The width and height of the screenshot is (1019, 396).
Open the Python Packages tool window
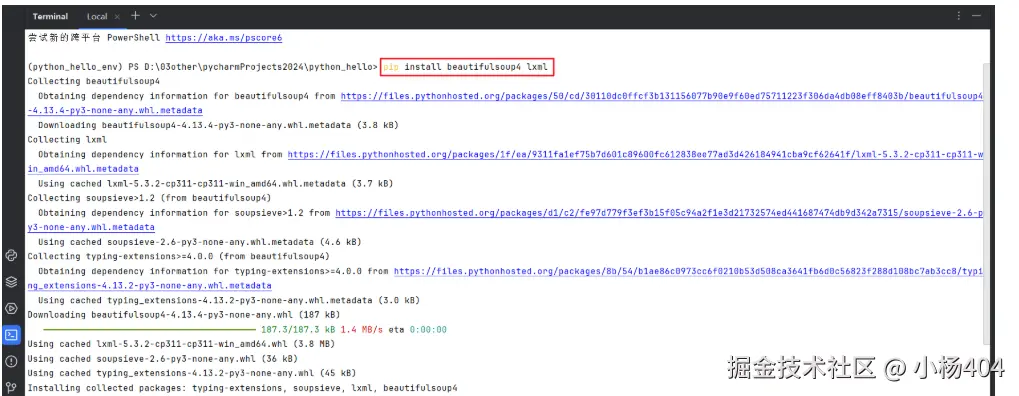(x=10, y=282)
